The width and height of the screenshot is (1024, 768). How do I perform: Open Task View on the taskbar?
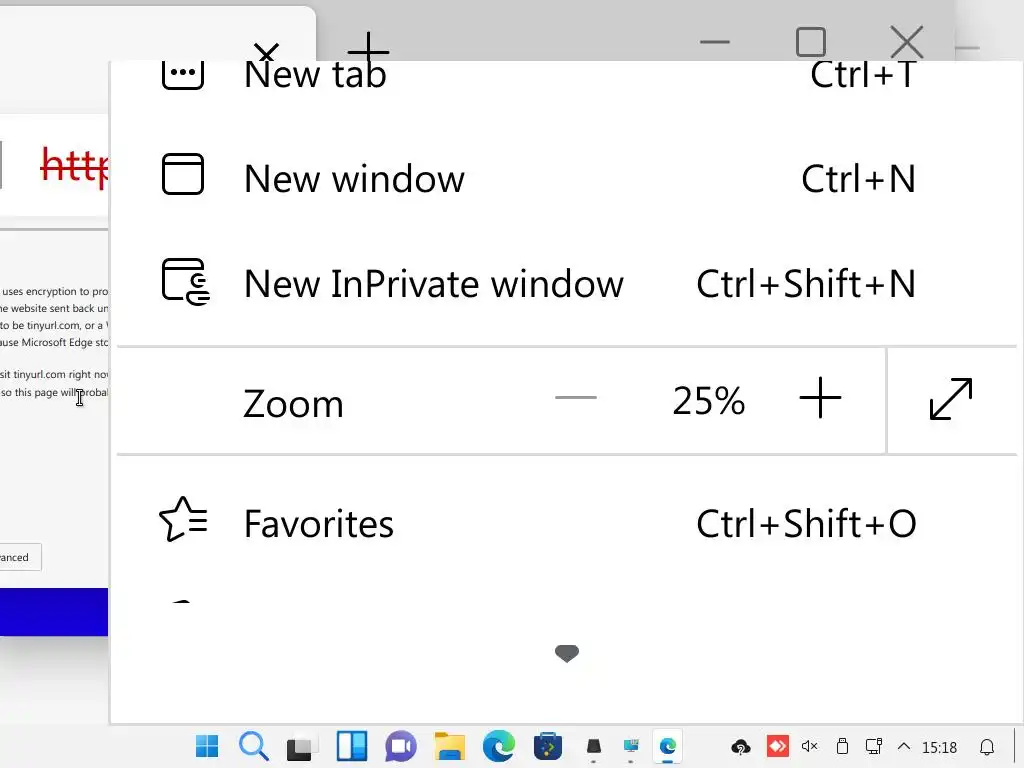pos(302,746)
